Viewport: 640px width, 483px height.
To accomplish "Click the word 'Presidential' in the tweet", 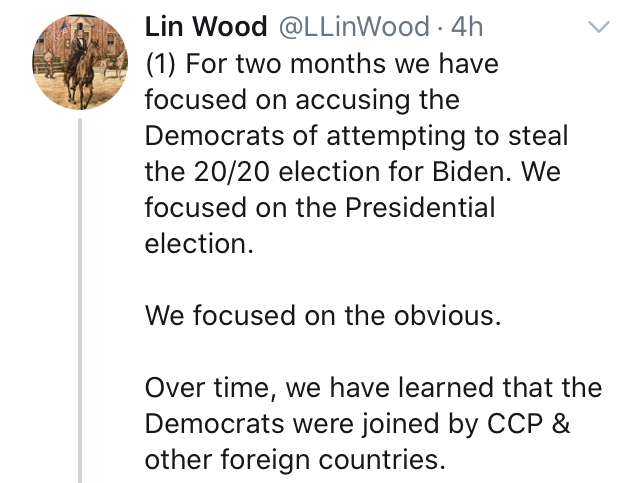I will tap(420, 207).
